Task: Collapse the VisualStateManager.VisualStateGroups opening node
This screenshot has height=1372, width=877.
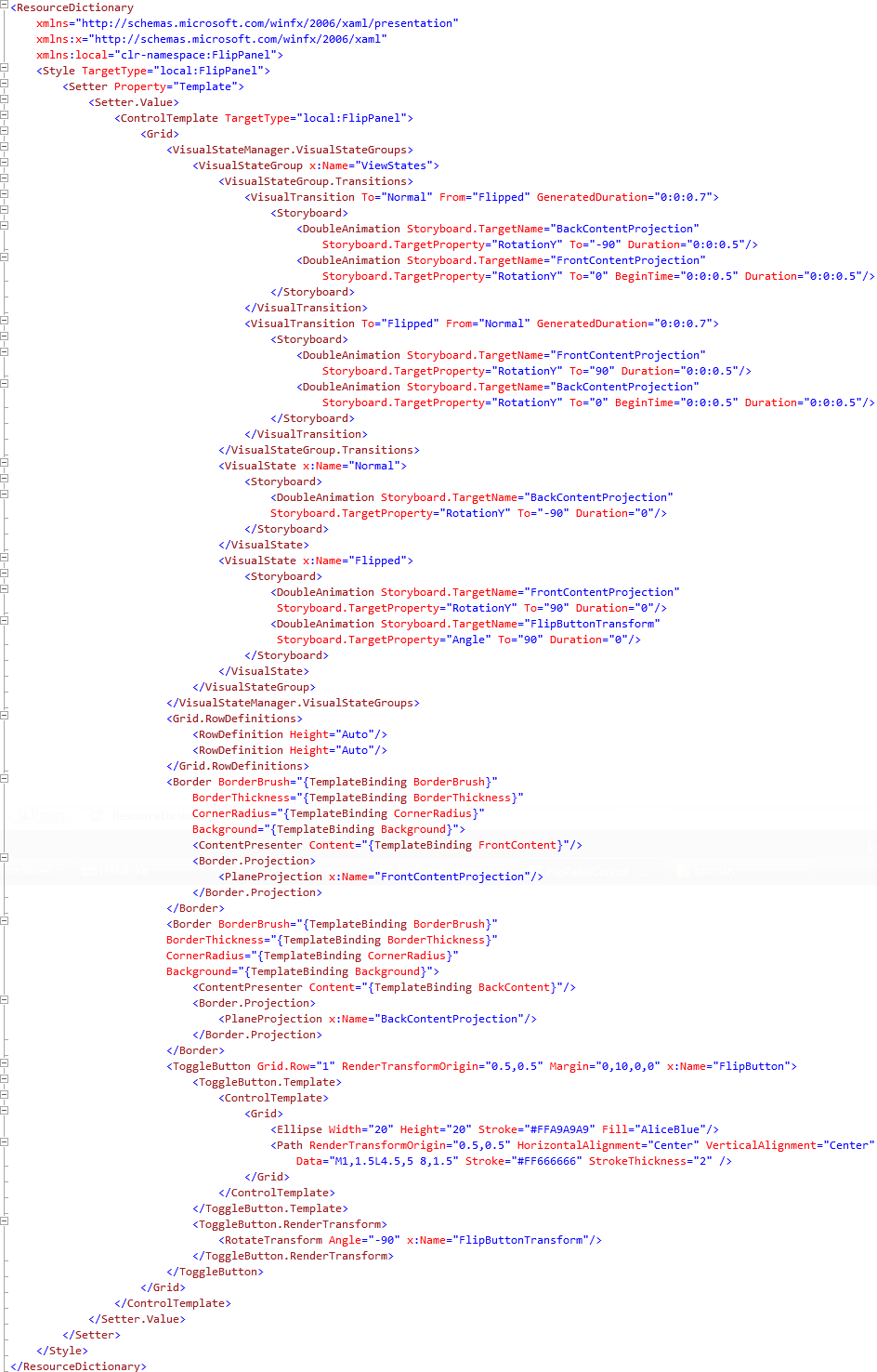Action: pos(5,147)
